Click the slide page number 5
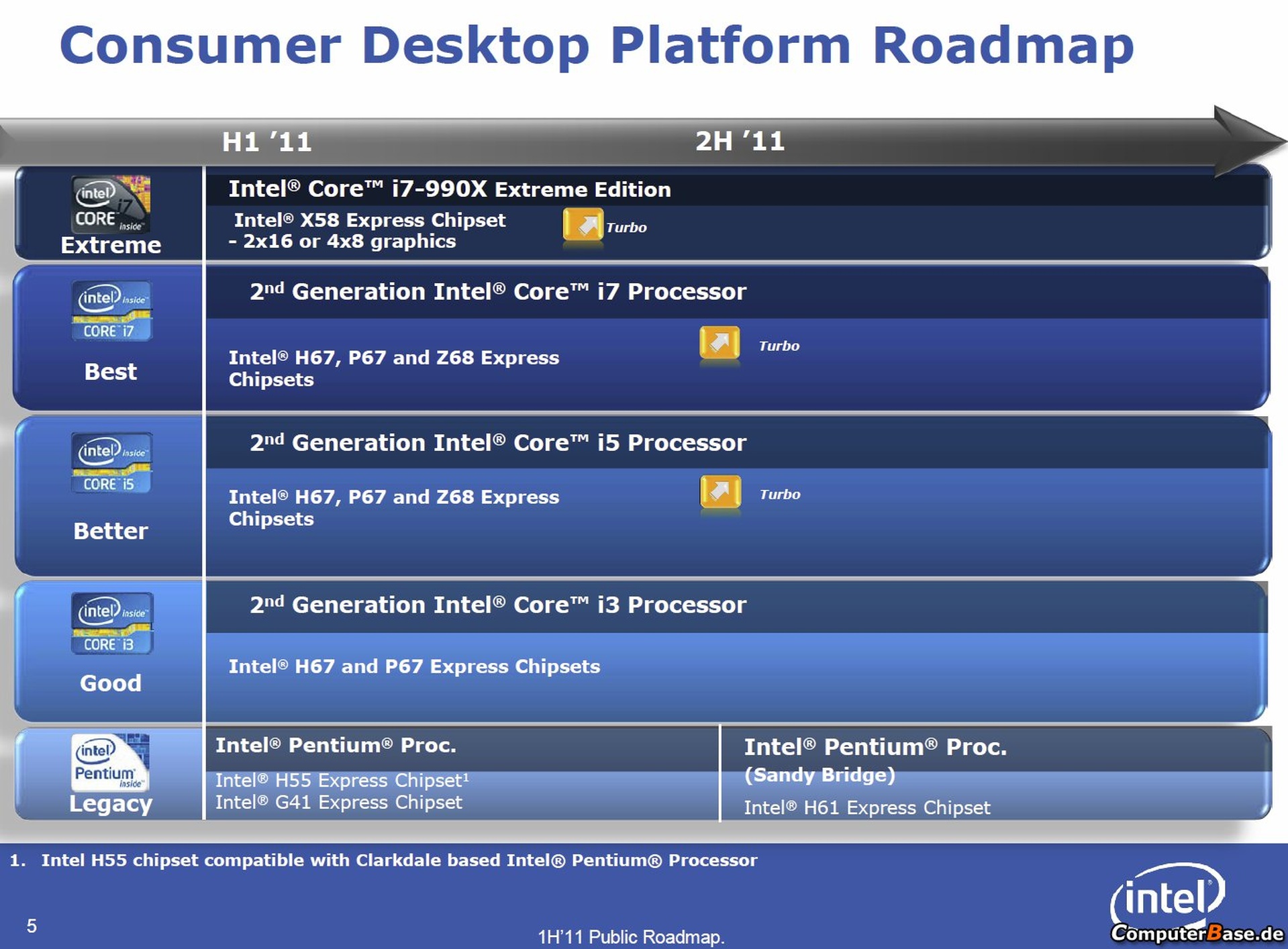This screenshot has height=949, width=1288. (x=32, y=926)
